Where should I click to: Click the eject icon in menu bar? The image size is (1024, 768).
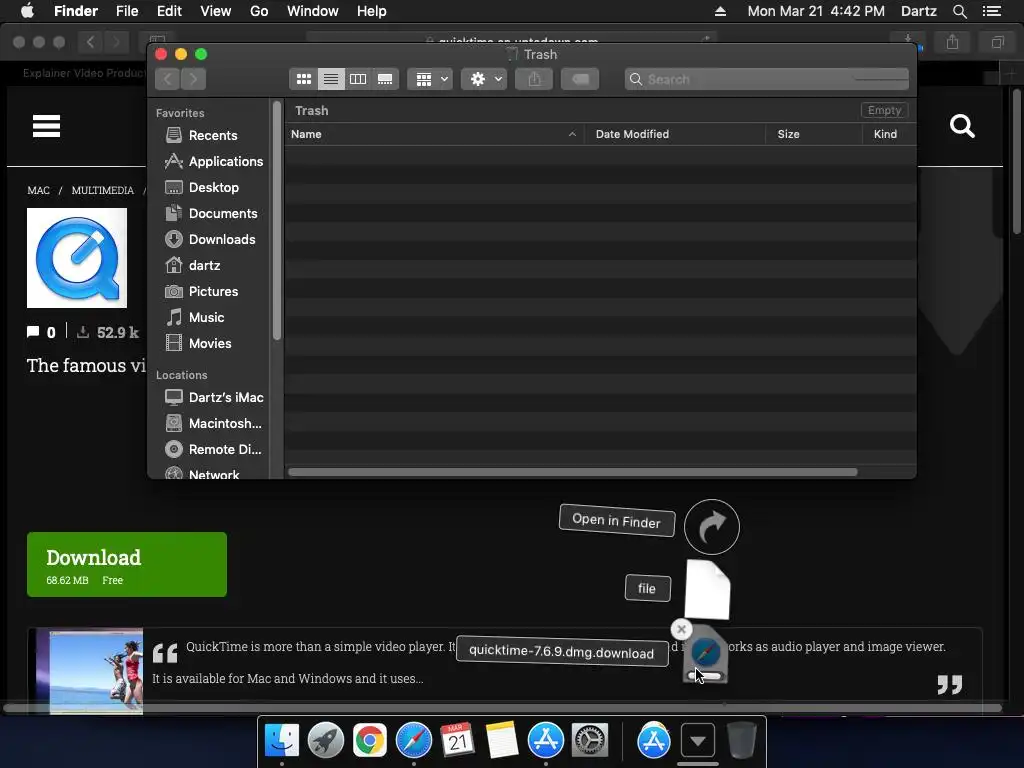[x=720, y=11]
